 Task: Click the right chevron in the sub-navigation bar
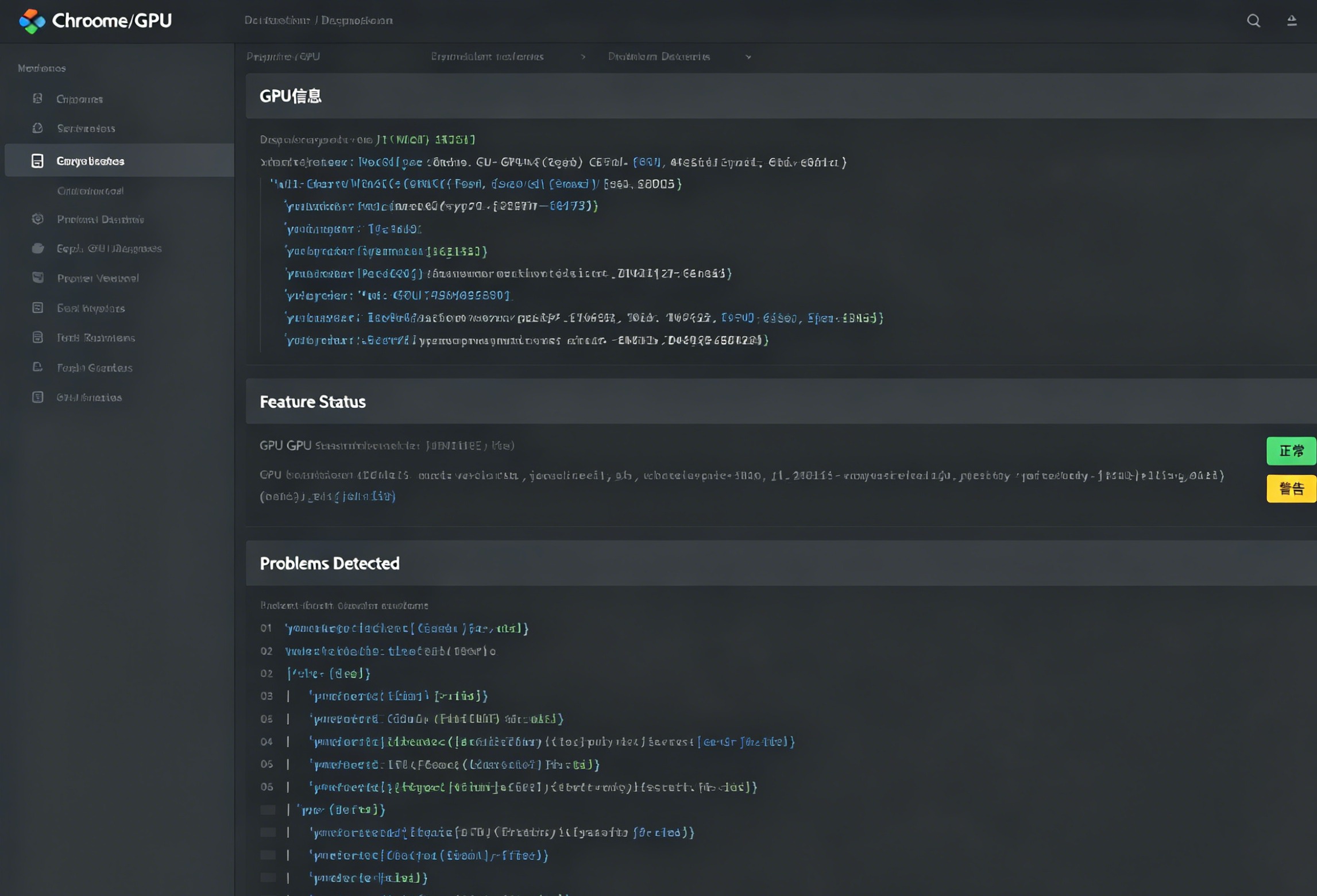coord(584,56)
